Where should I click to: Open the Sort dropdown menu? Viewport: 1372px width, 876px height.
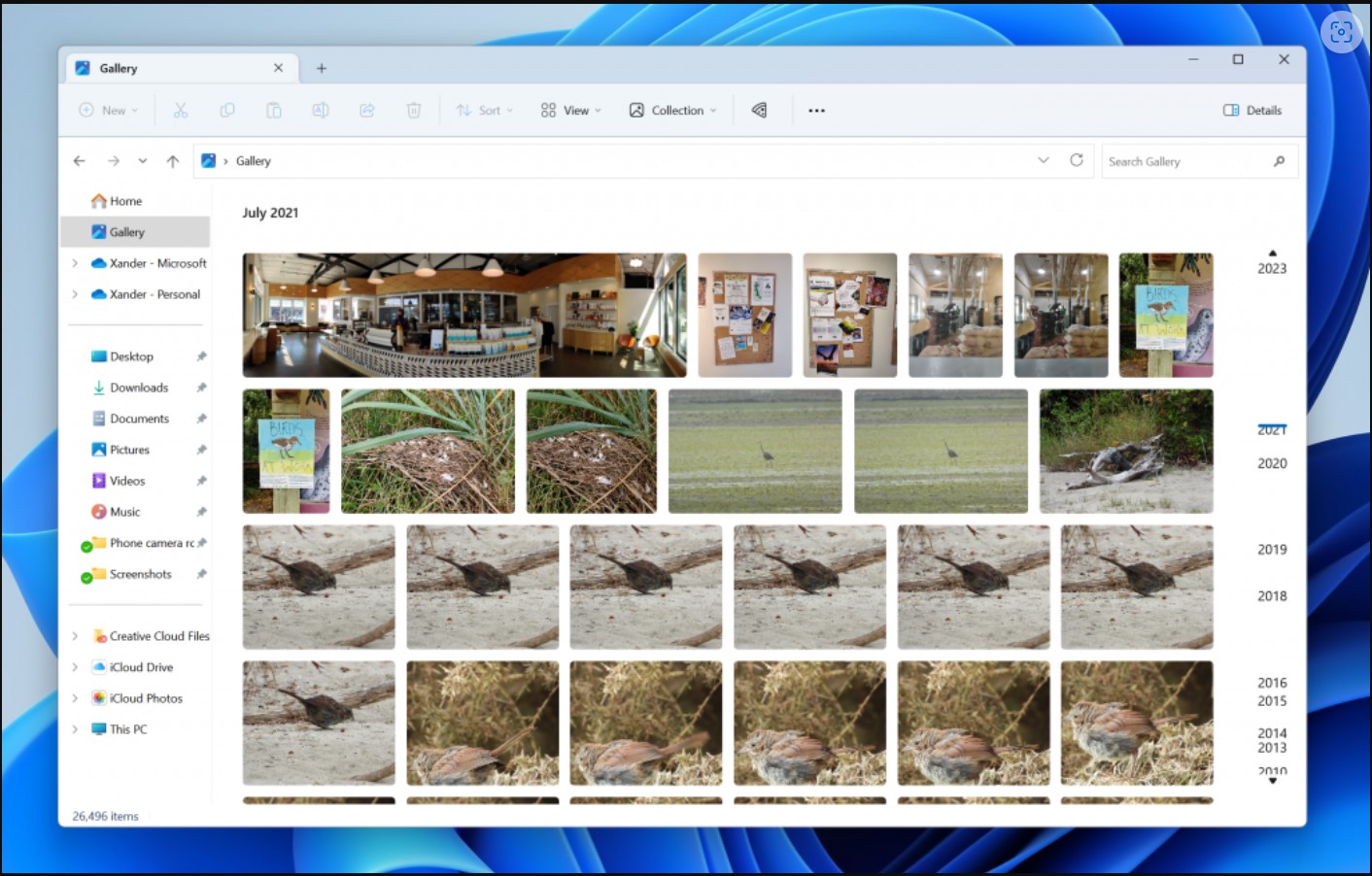(485, 111)
